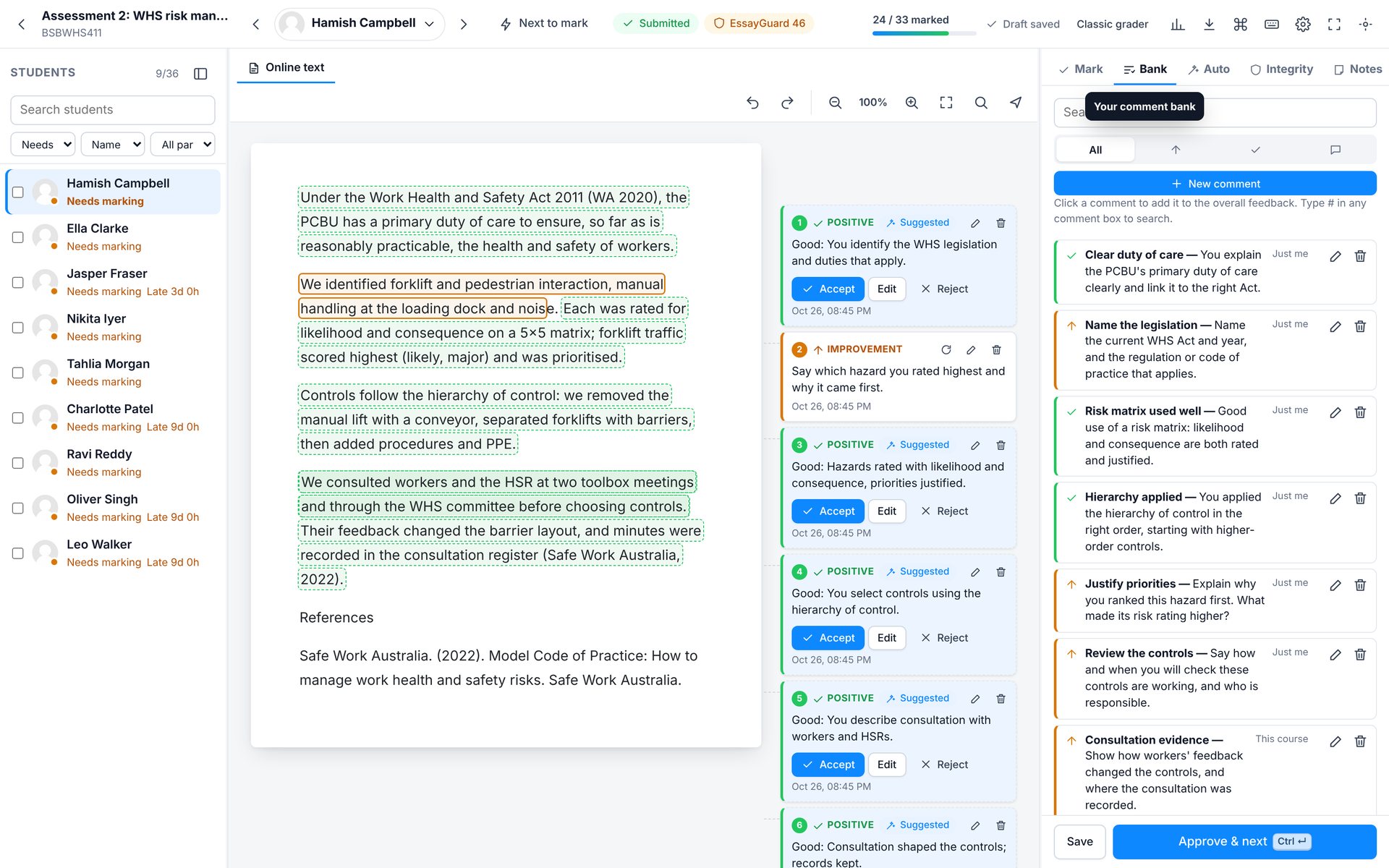This screenshot has height=868, width=1389.
Task: Go to previous student chevron
Action: [x=255, y=24]
